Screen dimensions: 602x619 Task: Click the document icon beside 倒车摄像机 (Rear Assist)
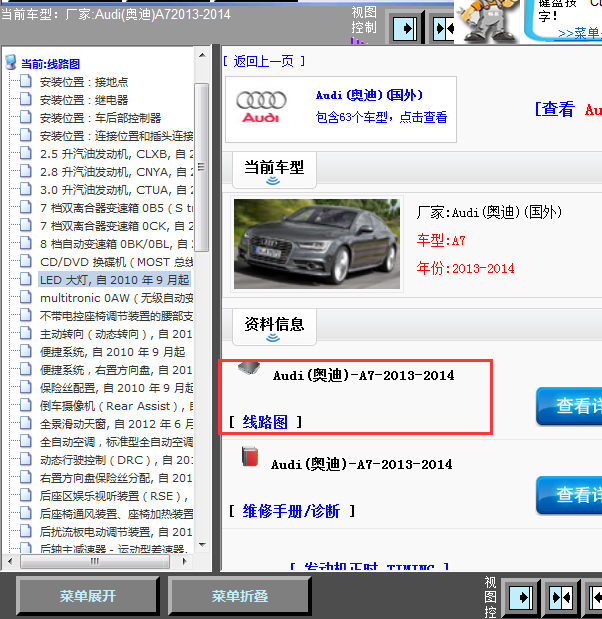[x=26, y=405]
